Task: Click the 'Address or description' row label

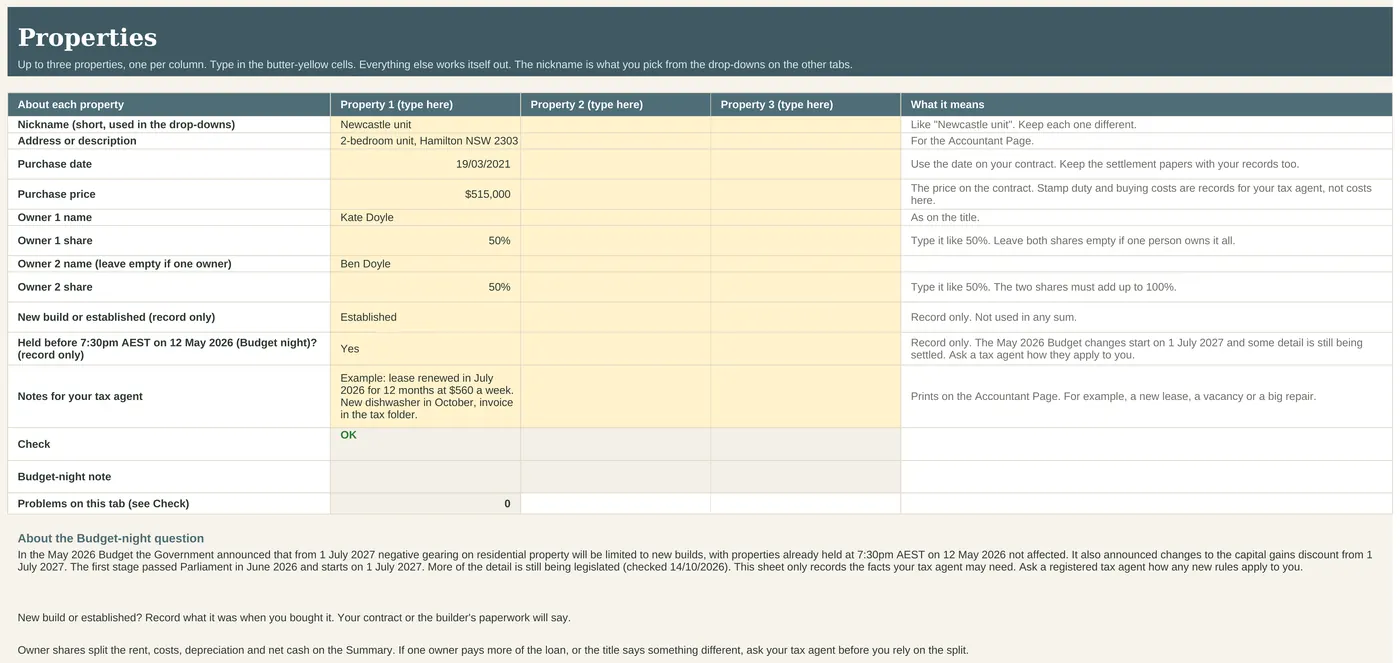Action: pyautogui.click(x=77, y=141)
